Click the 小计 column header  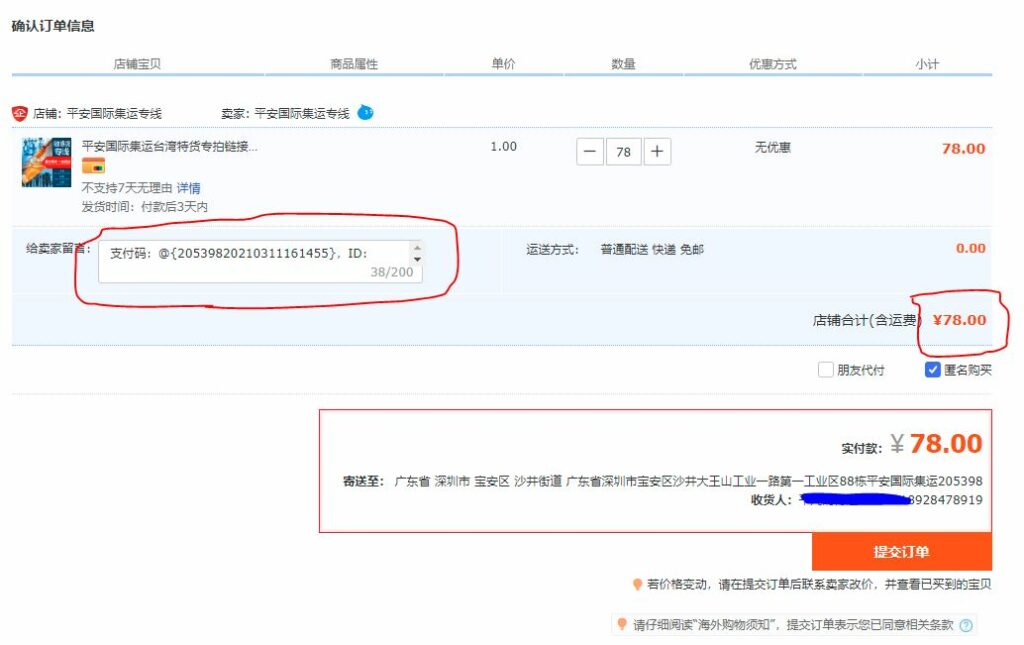tap(927, 64)
